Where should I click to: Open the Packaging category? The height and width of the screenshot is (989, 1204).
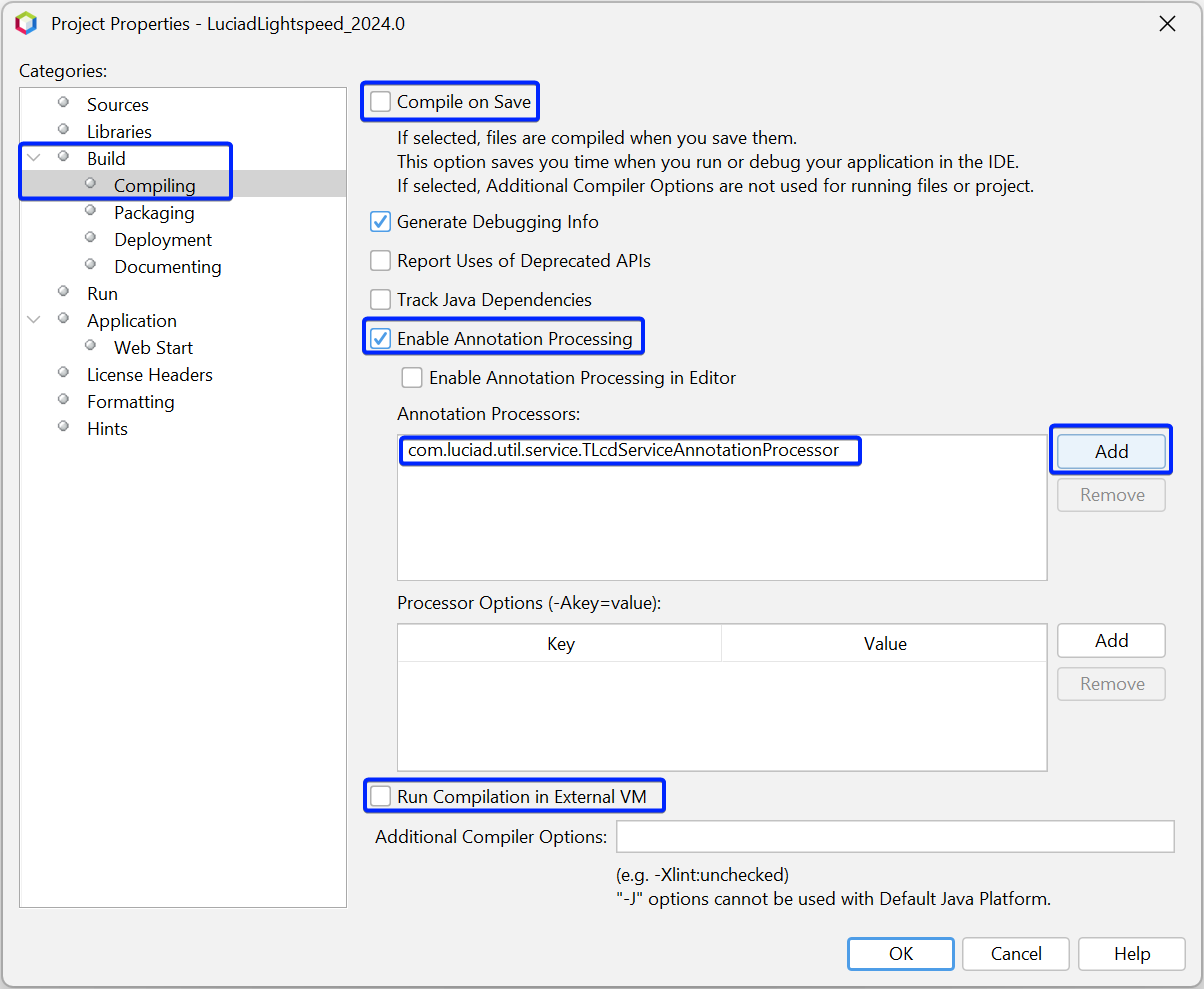pos(154,213)
